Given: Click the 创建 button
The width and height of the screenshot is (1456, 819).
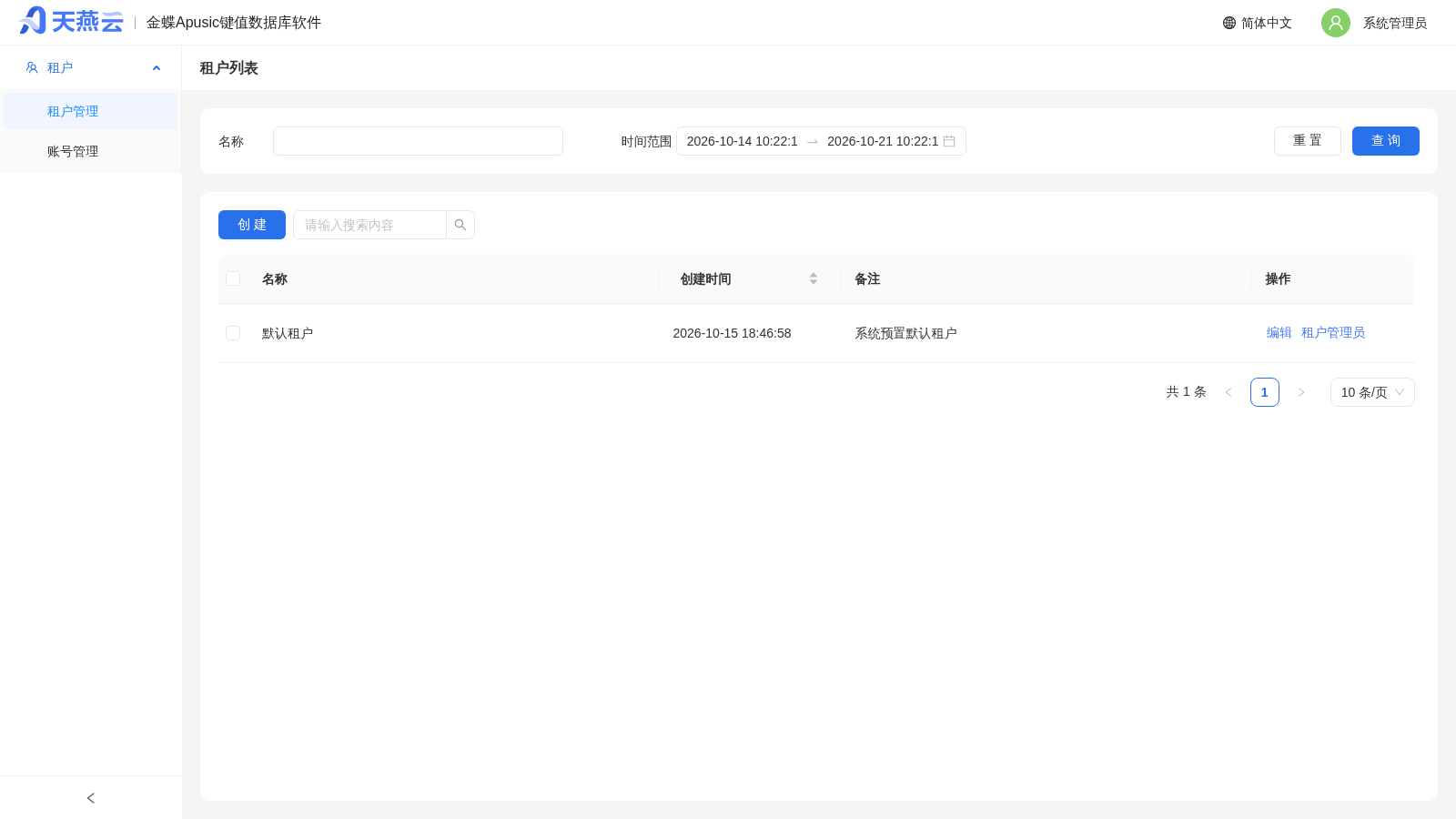Looking at the screenshot, I should click(x=252, y=225).
